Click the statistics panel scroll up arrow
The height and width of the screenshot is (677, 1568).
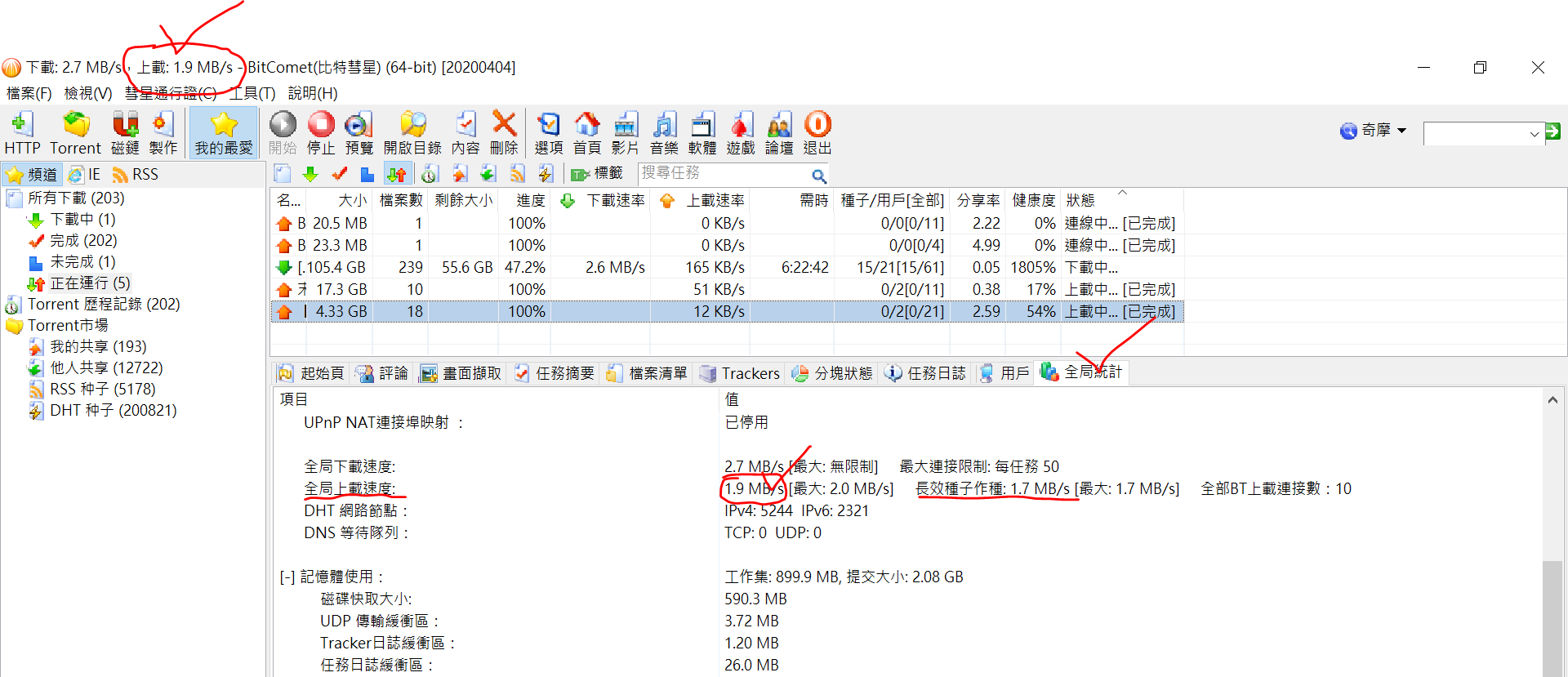click(1552, 400)
